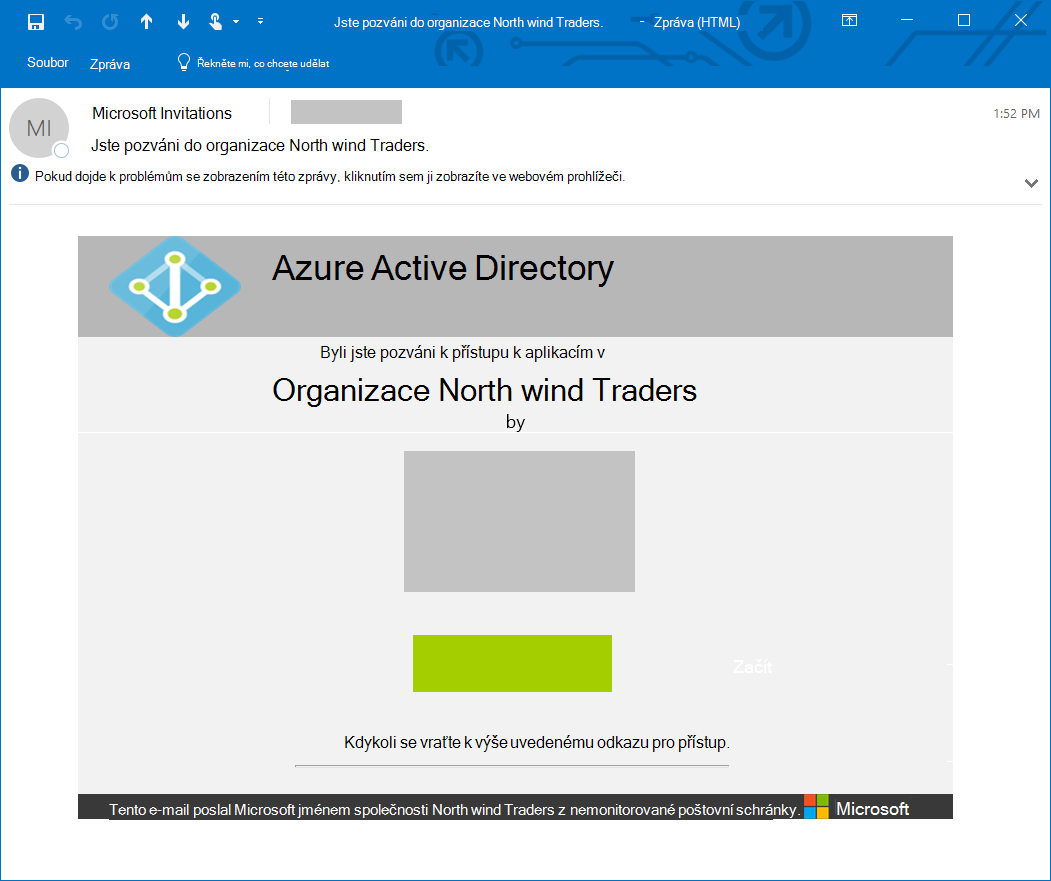Screen dimensions: 1051x881
Task: Click the presence status circle on avatar
Action: [x=61, y=150]
